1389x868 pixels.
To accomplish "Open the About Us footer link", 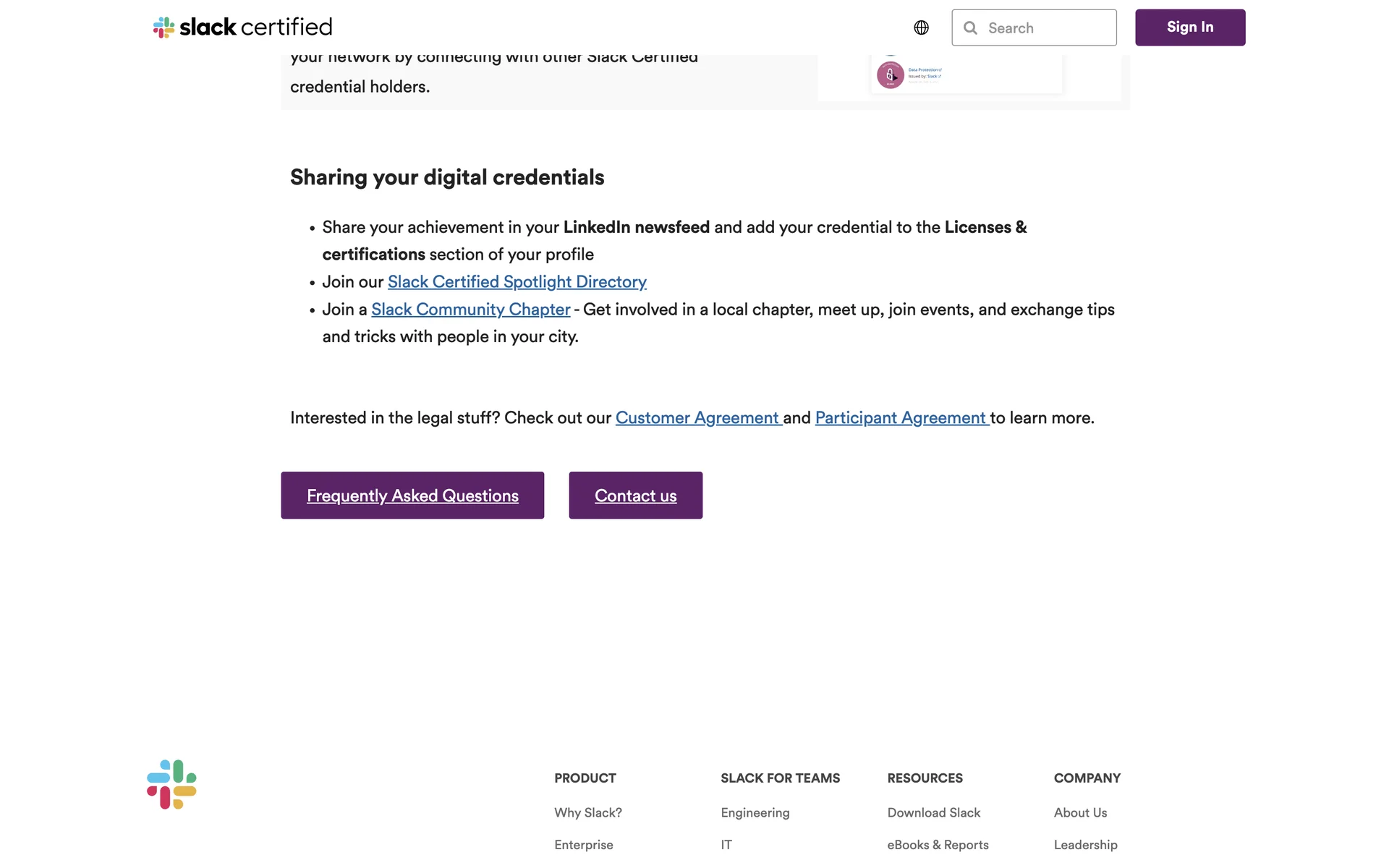I will [x=1080, y=813].
